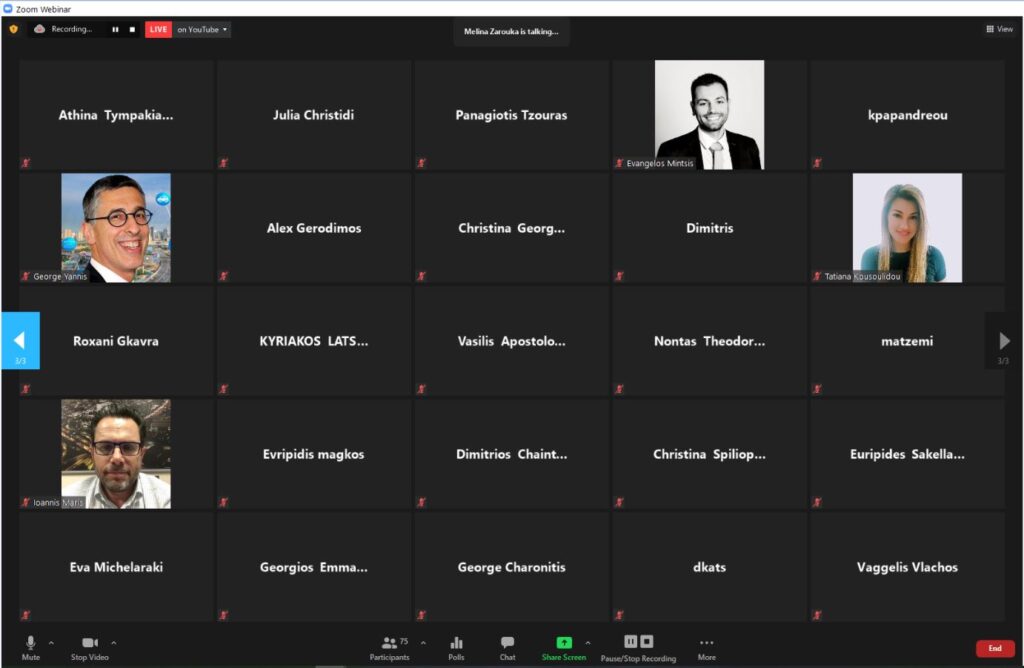Click the green Share Screen icon
1024x668 pixels.
pos(564,643)
